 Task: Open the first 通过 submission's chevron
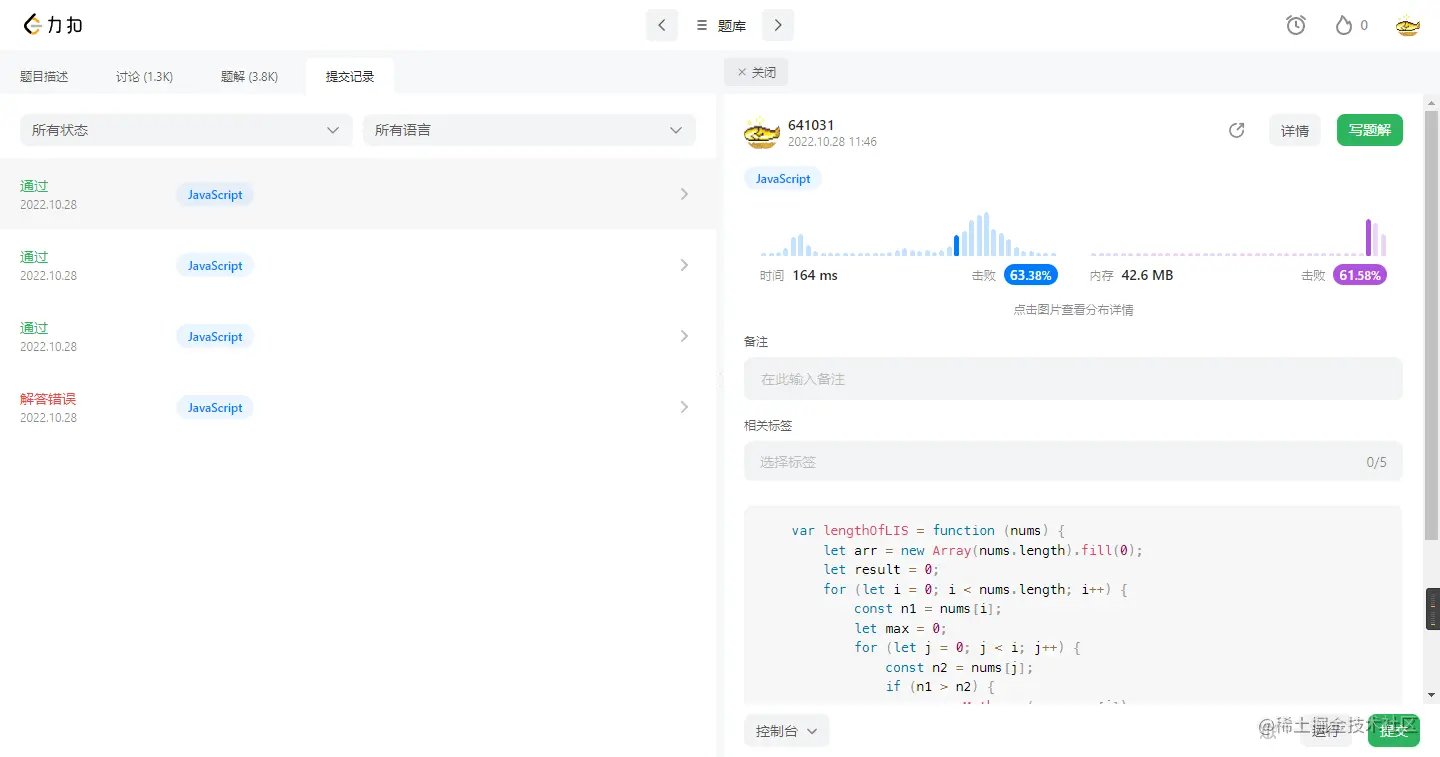[684, 194]
